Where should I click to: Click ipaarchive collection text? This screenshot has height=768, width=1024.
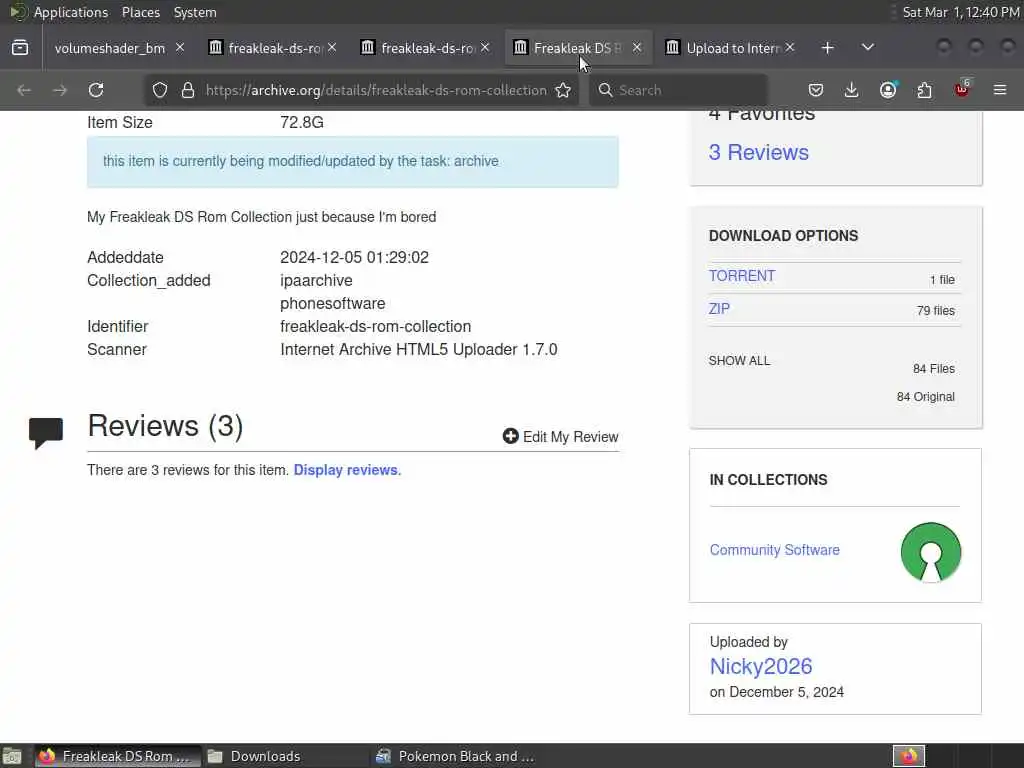[316, 280]
